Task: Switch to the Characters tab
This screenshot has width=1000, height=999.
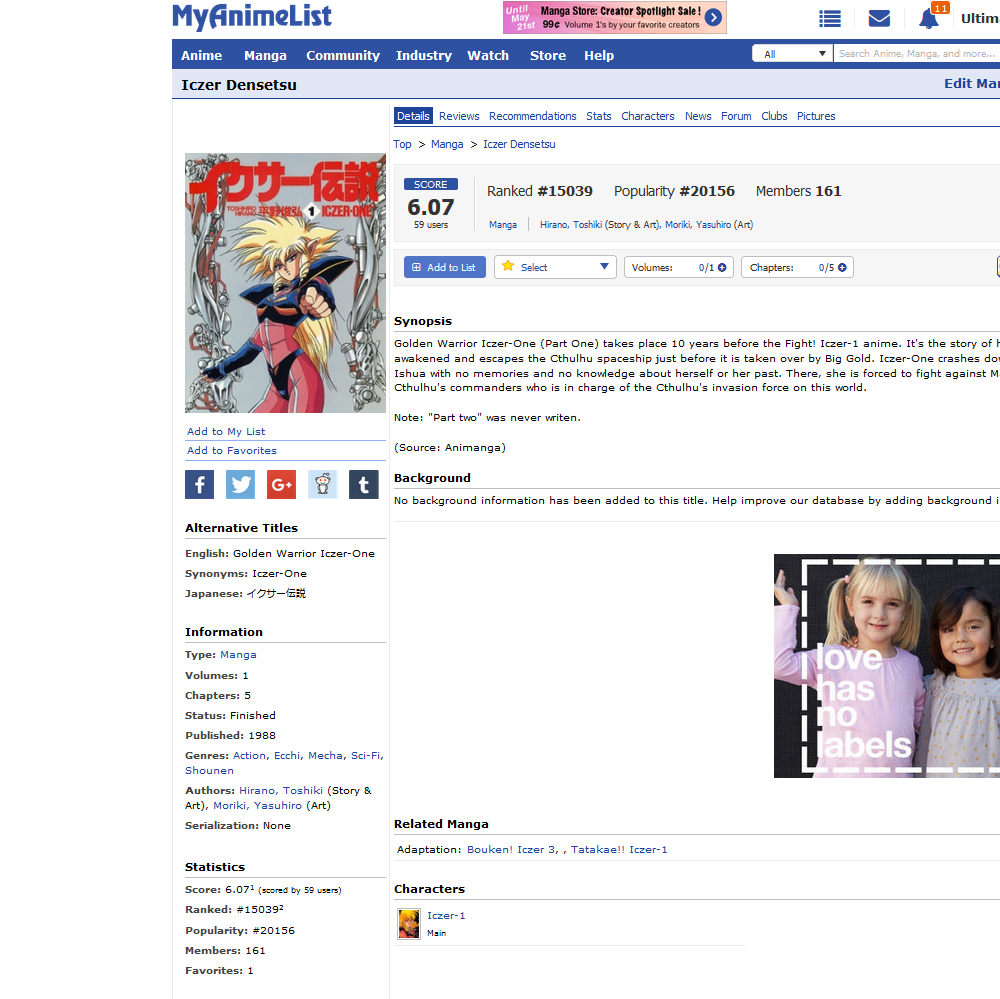Action: [x=648, y=116]
